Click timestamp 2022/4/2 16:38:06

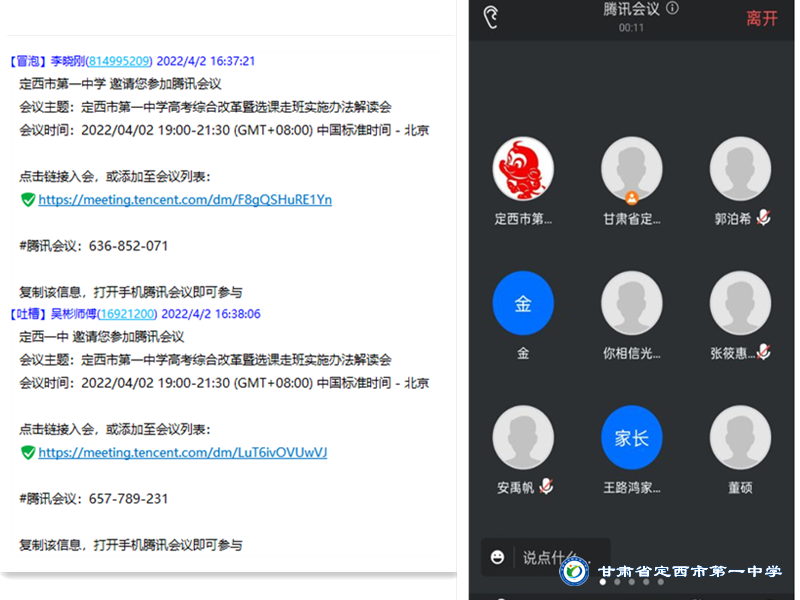[211, 314]
